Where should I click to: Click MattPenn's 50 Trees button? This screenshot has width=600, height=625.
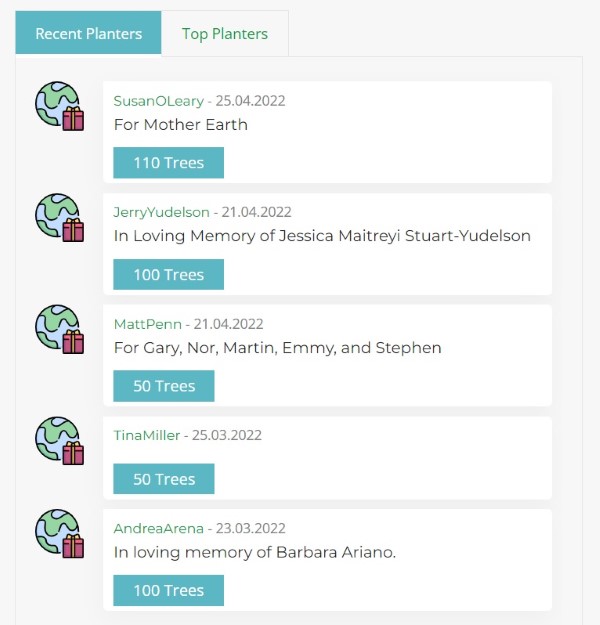[x=164, y=386]
